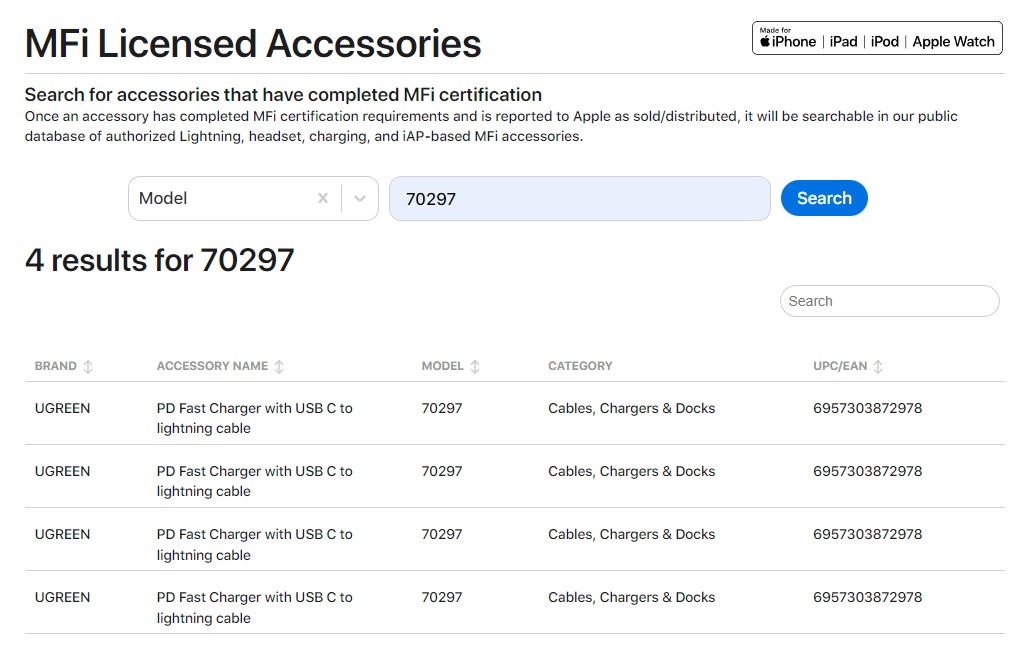
Task: Sort results by Brand column arrows
Action: point(88,367)
